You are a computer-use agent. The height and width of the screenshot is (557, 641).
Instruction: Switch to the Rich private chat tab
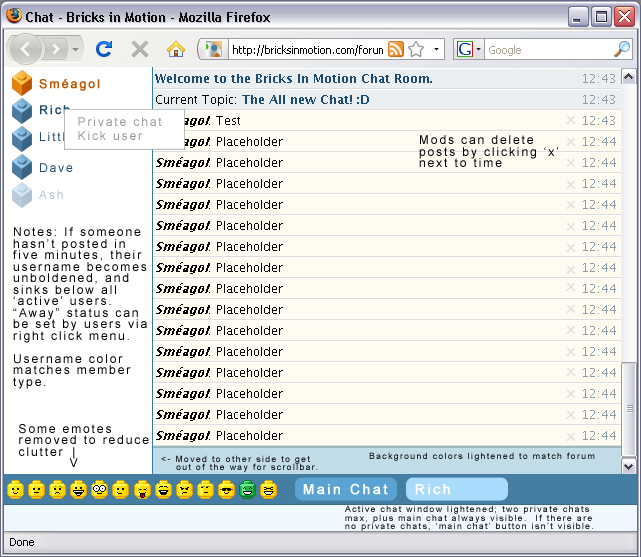coord(457,489)
